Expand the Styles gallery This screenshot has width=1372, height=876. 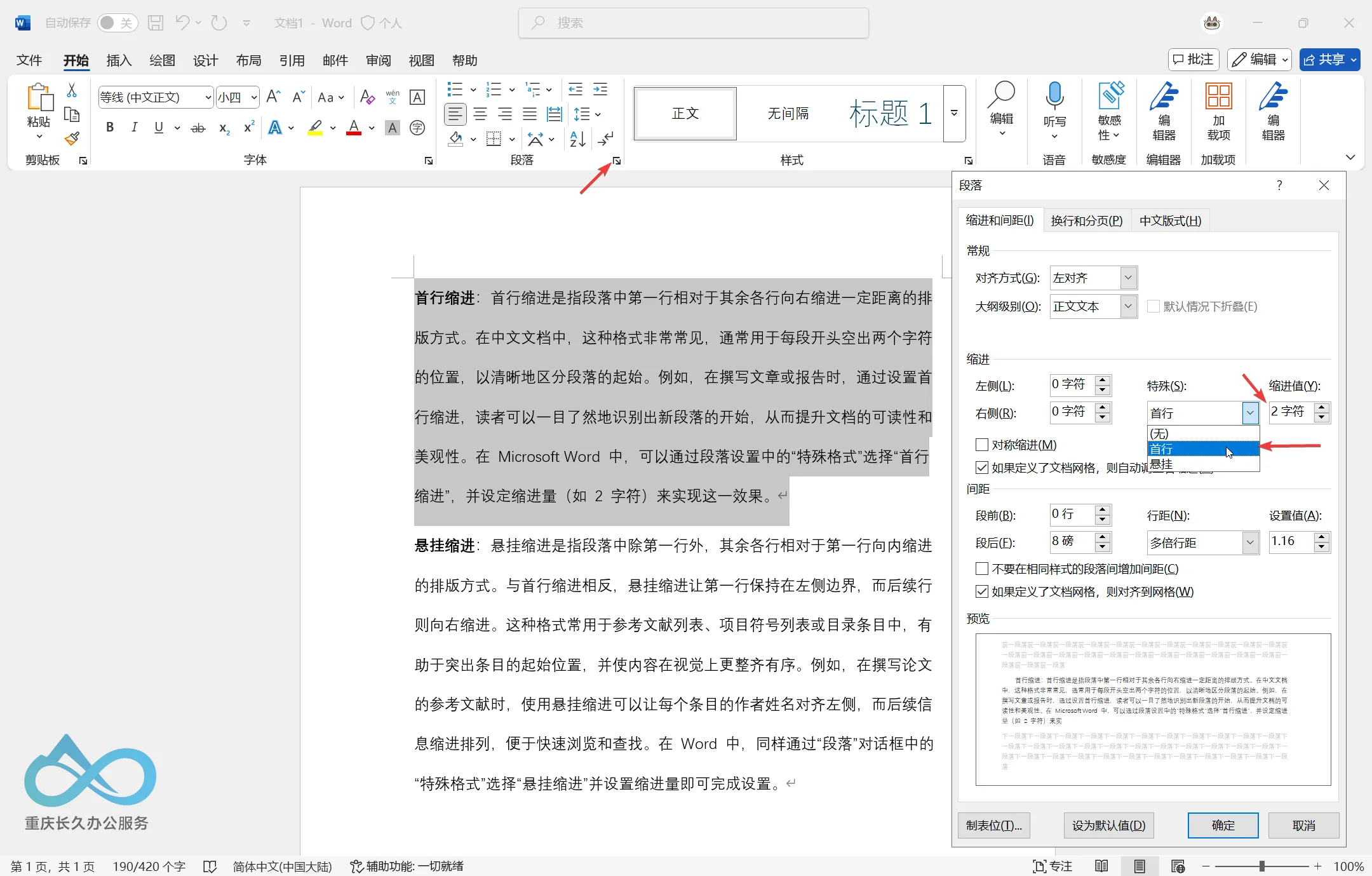(x=954, y=114)
